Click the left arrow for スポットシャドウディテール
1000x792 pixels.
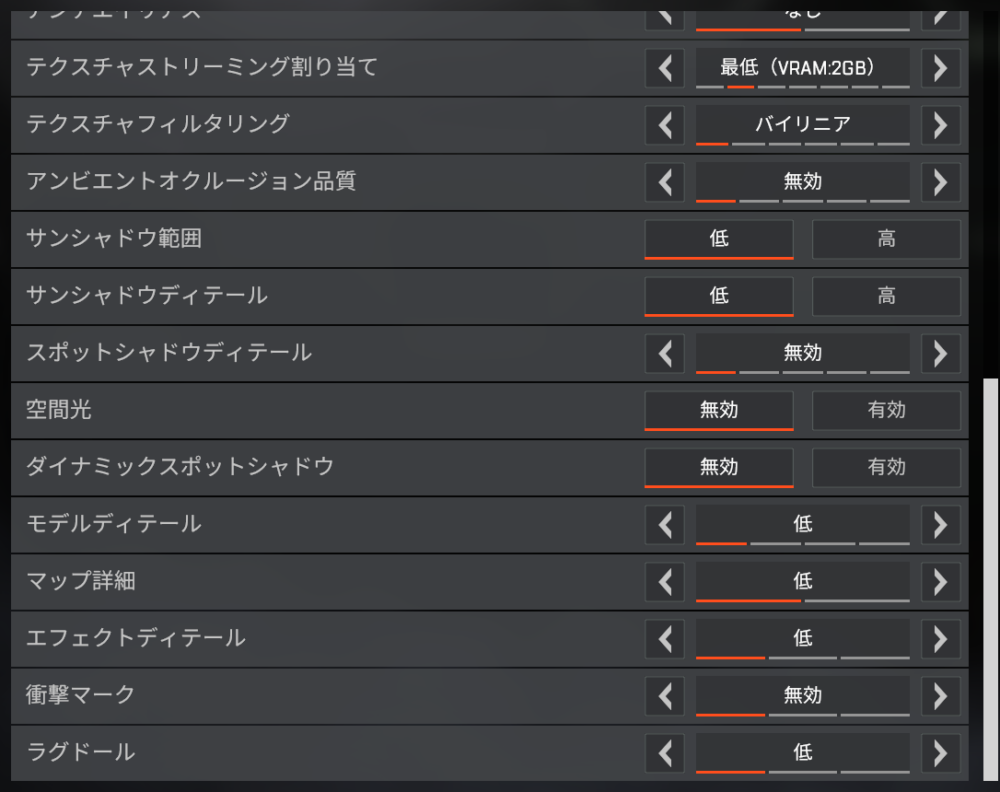click(663, 353)
